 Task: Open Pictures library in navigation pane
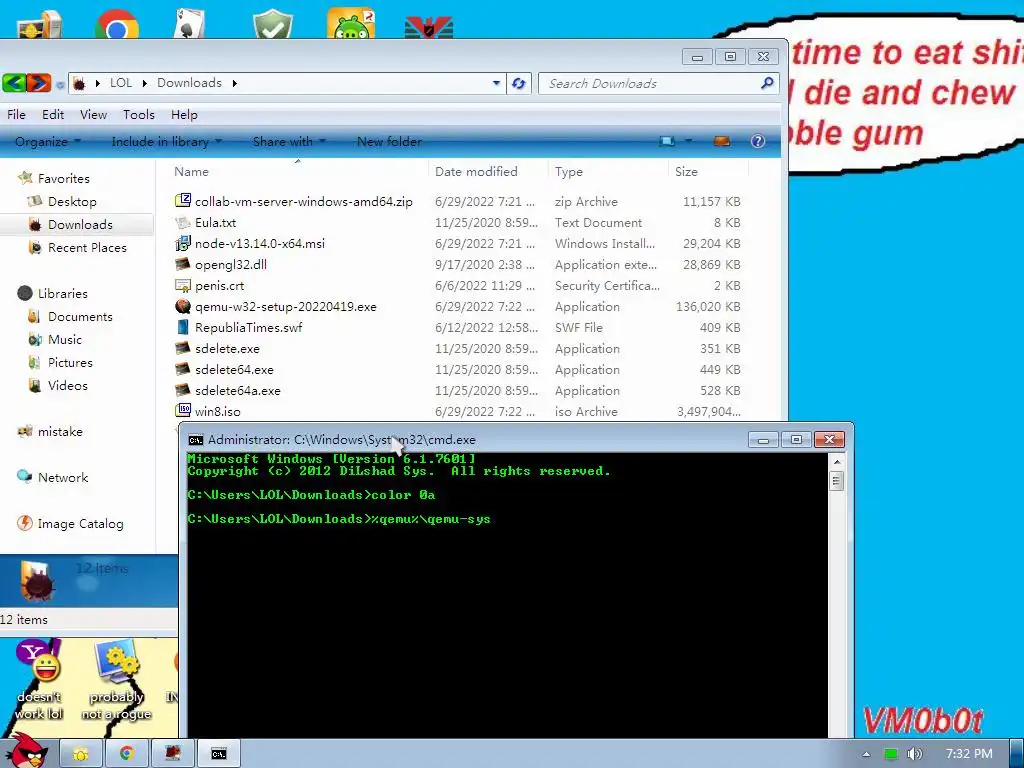pyautogui.click(x=70, y=362)
